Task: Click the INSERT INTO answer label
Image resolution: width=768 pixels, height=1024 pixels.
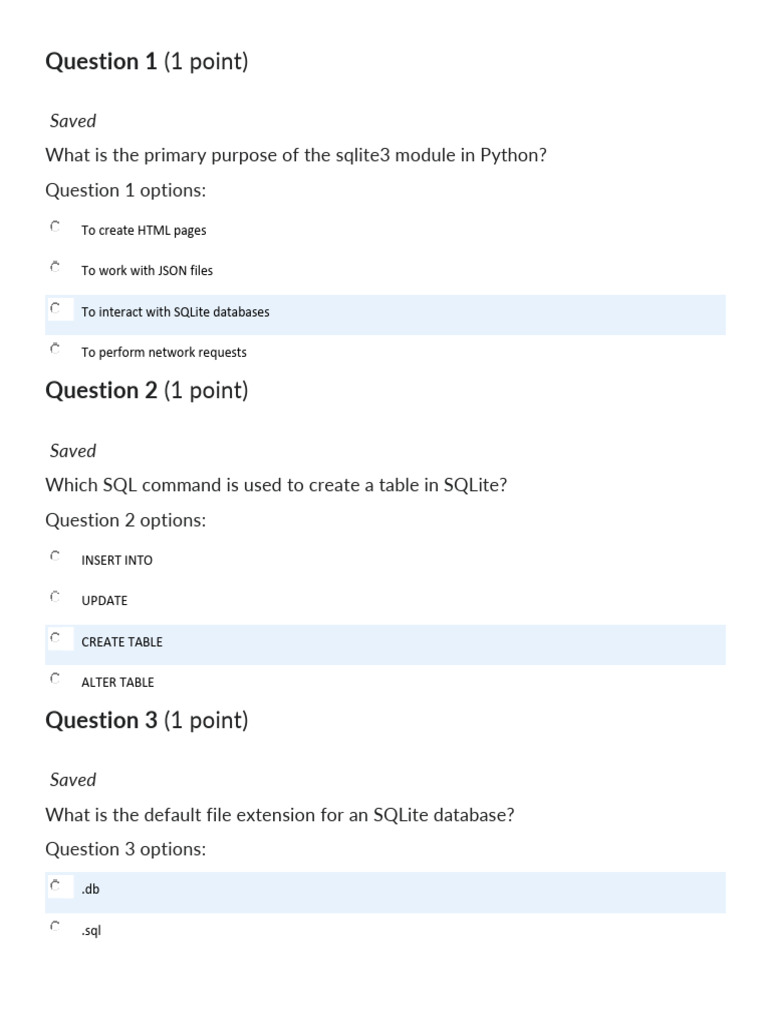Action: pos(116,561)
